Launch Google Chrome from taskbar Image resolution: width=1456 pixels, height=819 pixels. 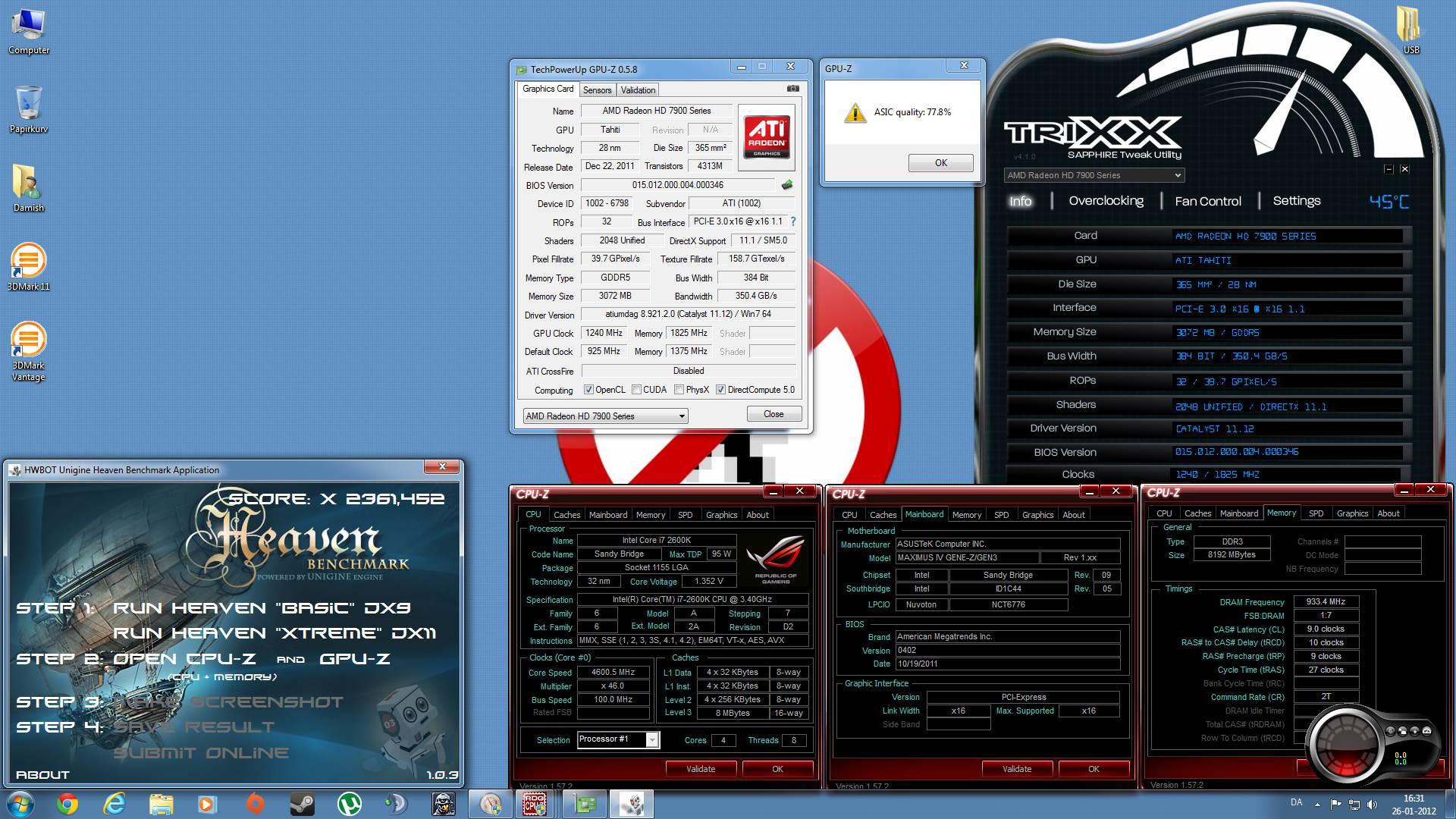[x=67, y=804]
